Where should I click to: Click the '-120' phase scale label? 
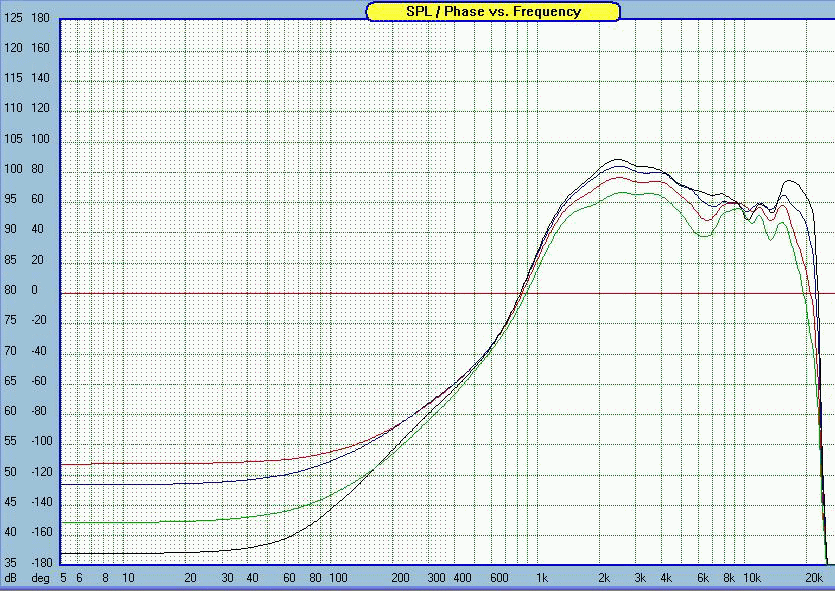point(42,472)
